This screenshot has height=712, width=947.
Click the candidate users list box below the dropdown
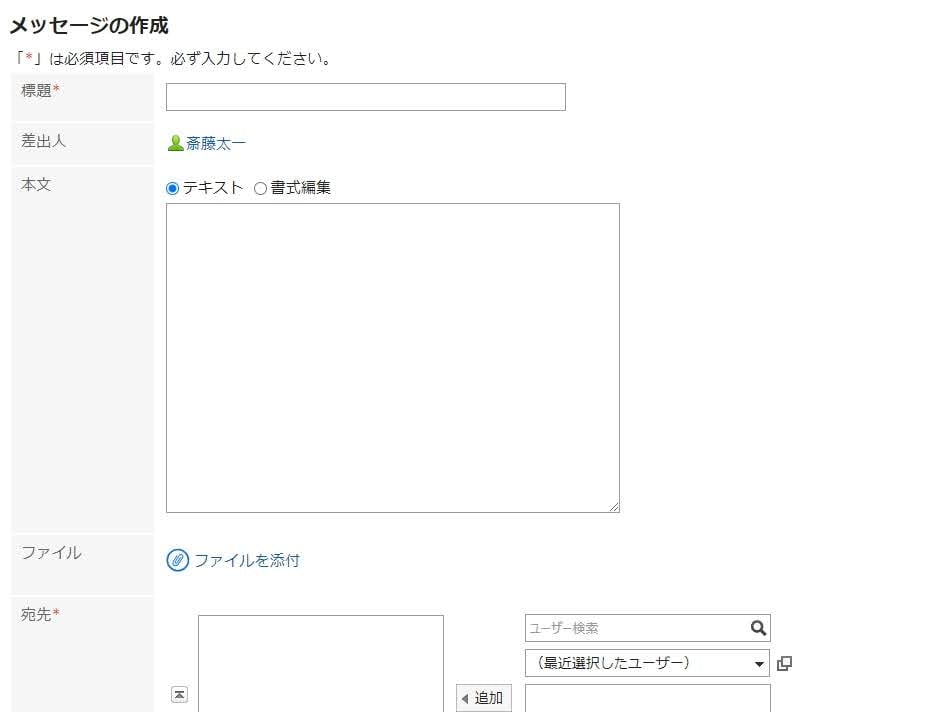647,698
